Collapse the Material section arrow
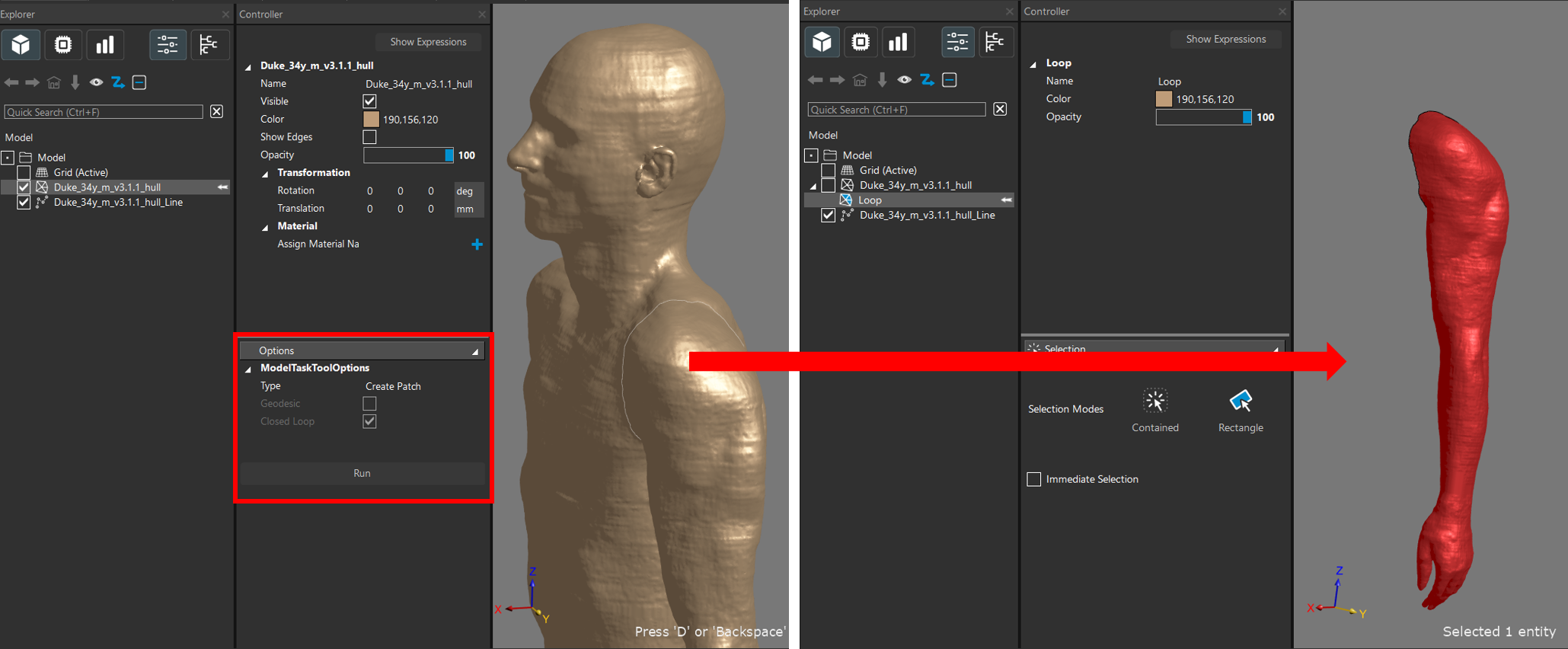The image size is (1568, 649). (x=265, y=227)
